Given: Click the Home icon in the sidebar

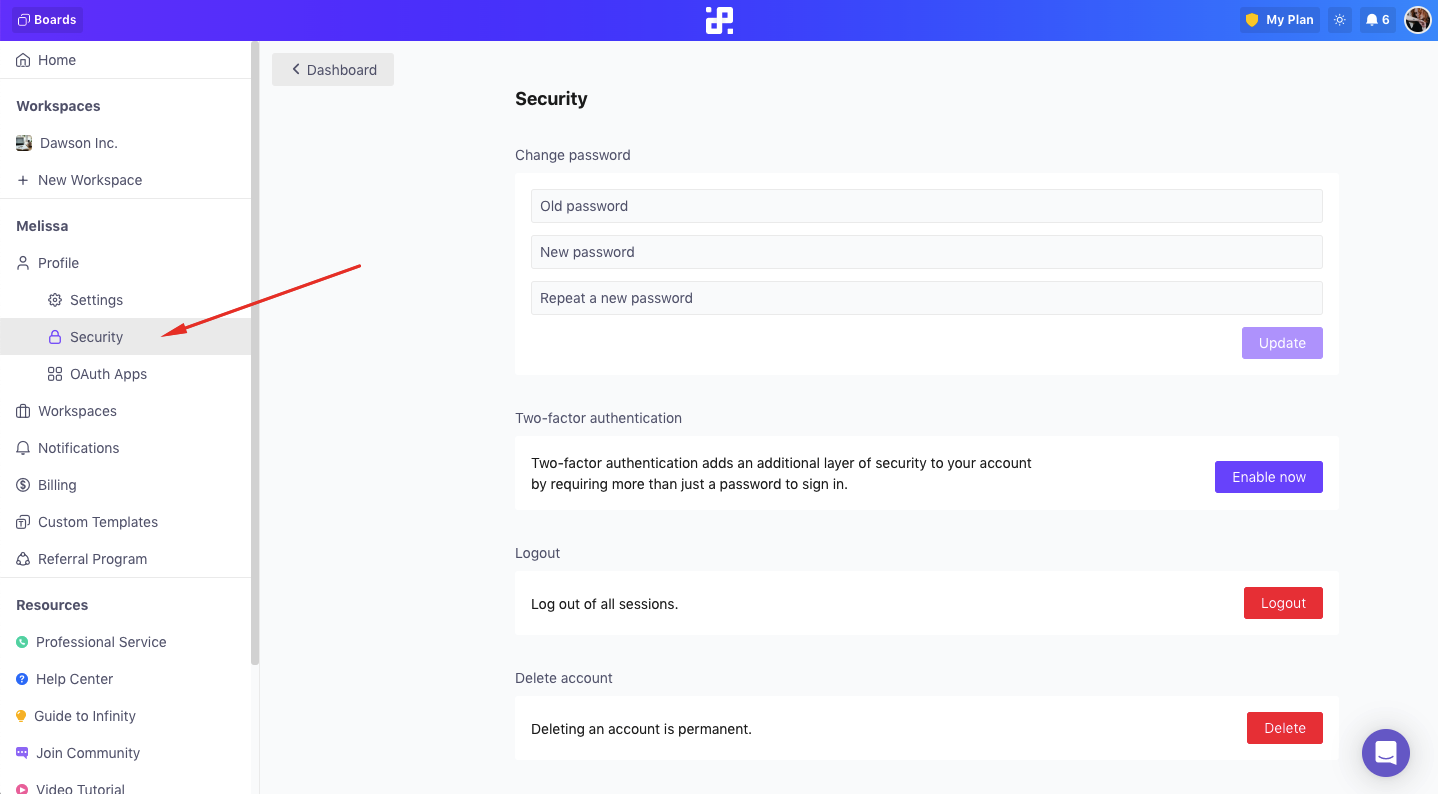Looking at the screenshot, I should pos(23,60).
